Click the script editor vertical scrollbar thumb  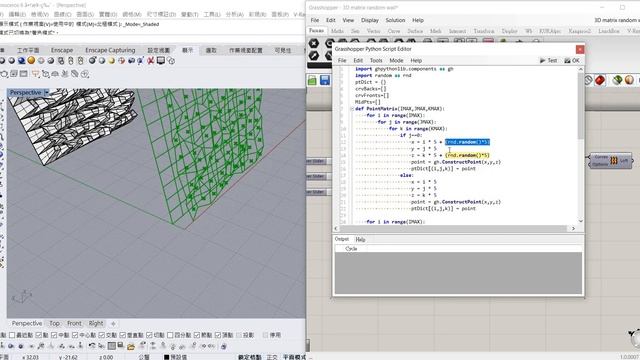[x=580, y=105]
